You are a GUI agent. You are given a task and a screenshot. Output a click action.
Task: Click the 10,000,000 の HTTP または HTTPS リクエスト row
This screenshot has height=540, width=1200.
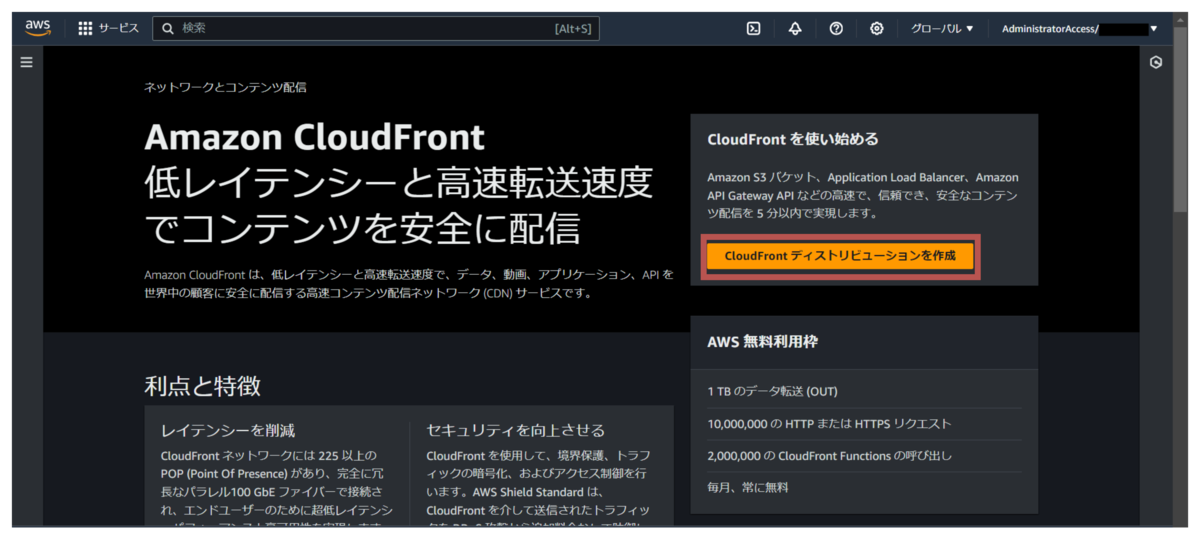click(864, 424)
